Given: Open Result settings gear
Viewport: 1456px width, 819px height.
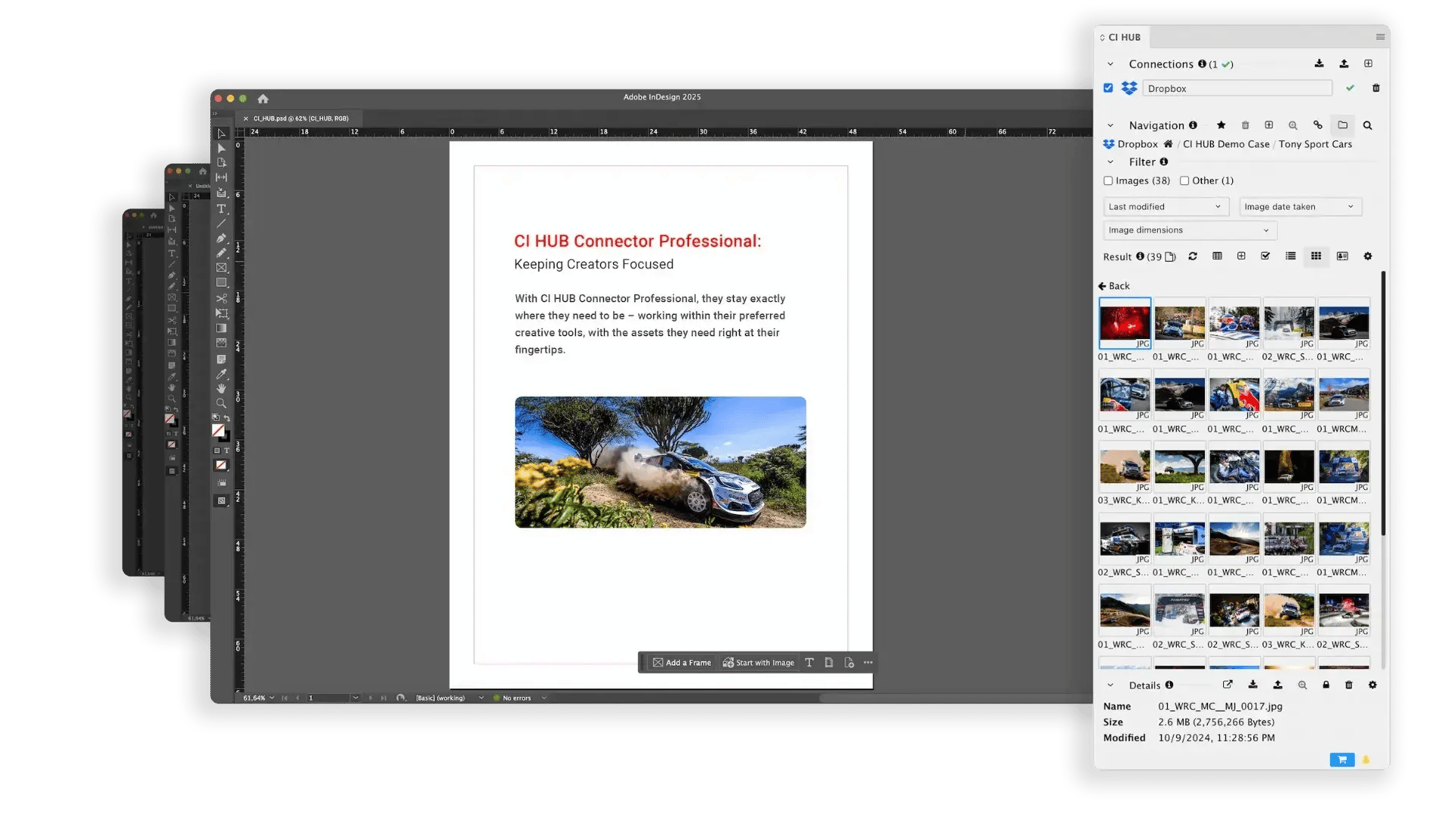Looking at the screenshot, I should pyautogui.click(x=1368, y=256).
